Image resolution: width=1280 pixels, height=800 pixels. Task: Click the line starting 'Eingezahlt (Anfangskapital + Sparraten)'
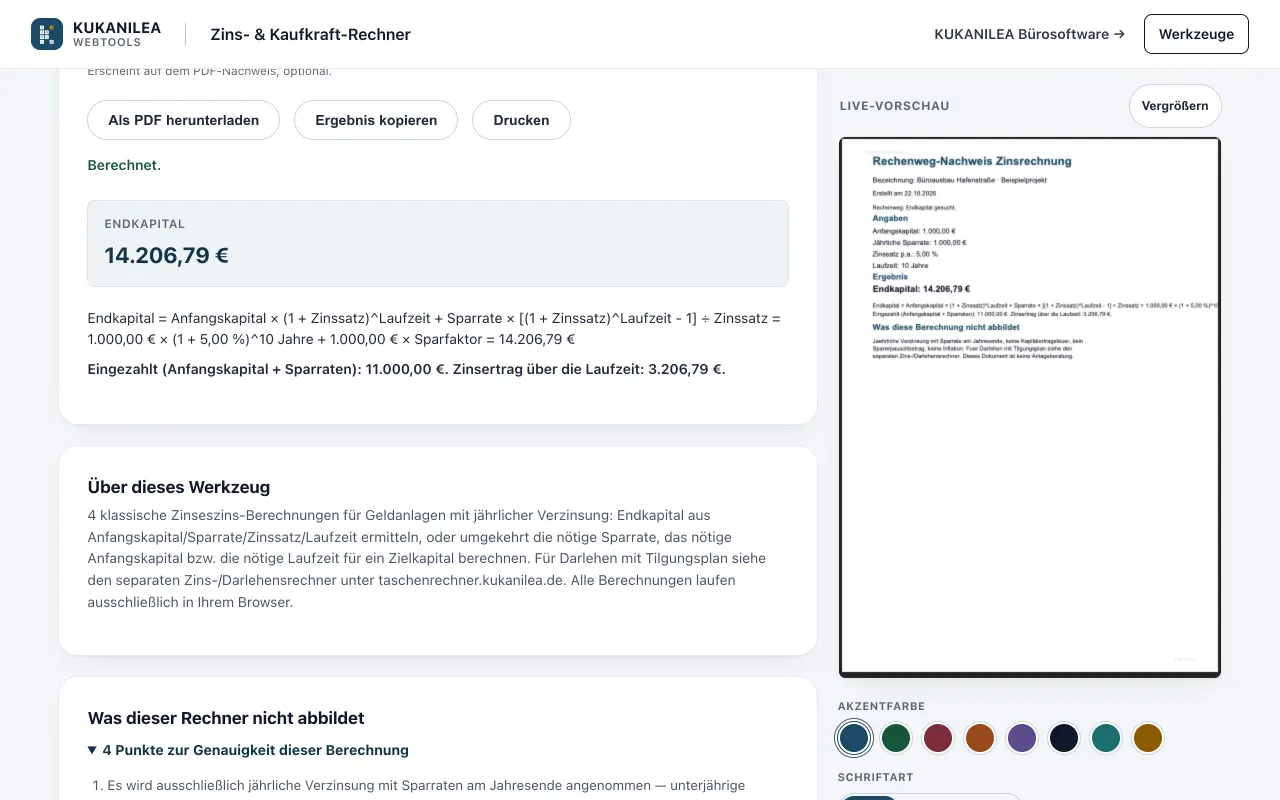407,369
